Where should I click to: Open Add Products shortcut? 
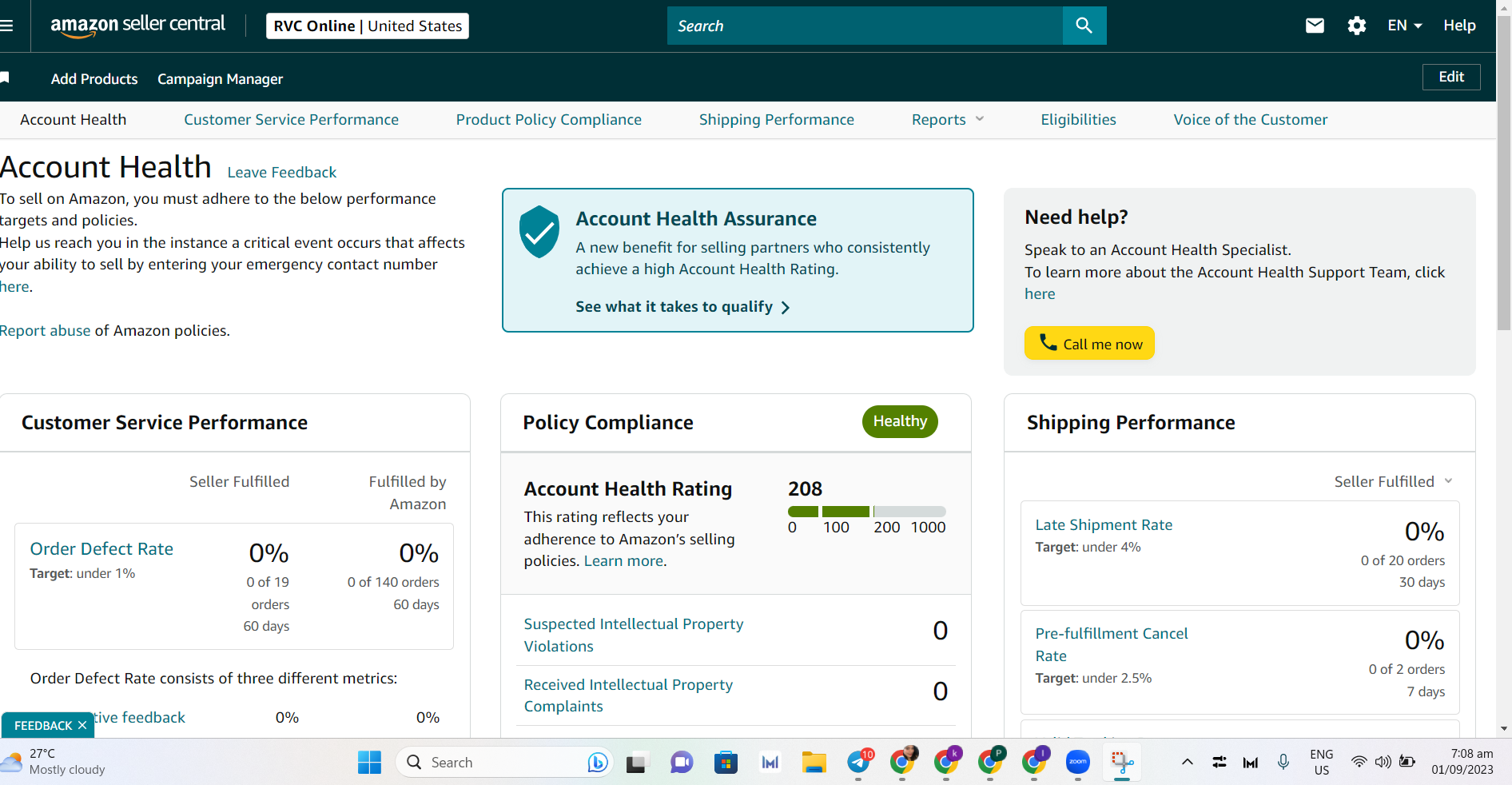pyautogui.click(x=94, y=79)
